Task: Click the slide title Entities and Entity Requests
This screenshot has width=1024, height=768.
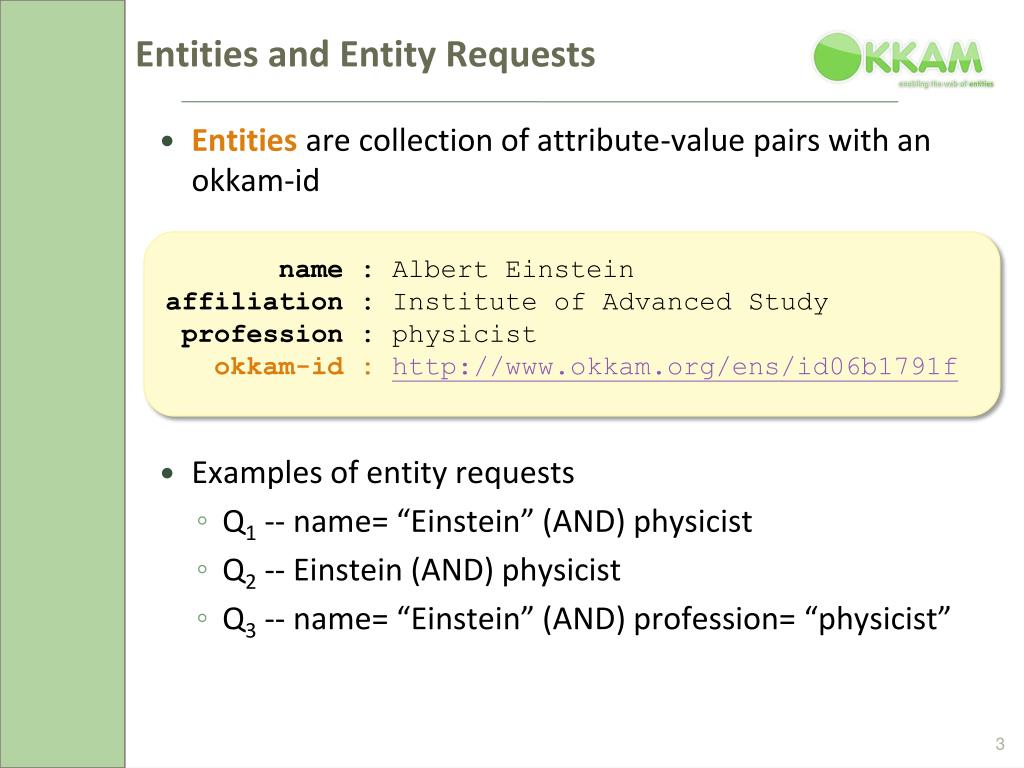Action: (x=365, y=54)
